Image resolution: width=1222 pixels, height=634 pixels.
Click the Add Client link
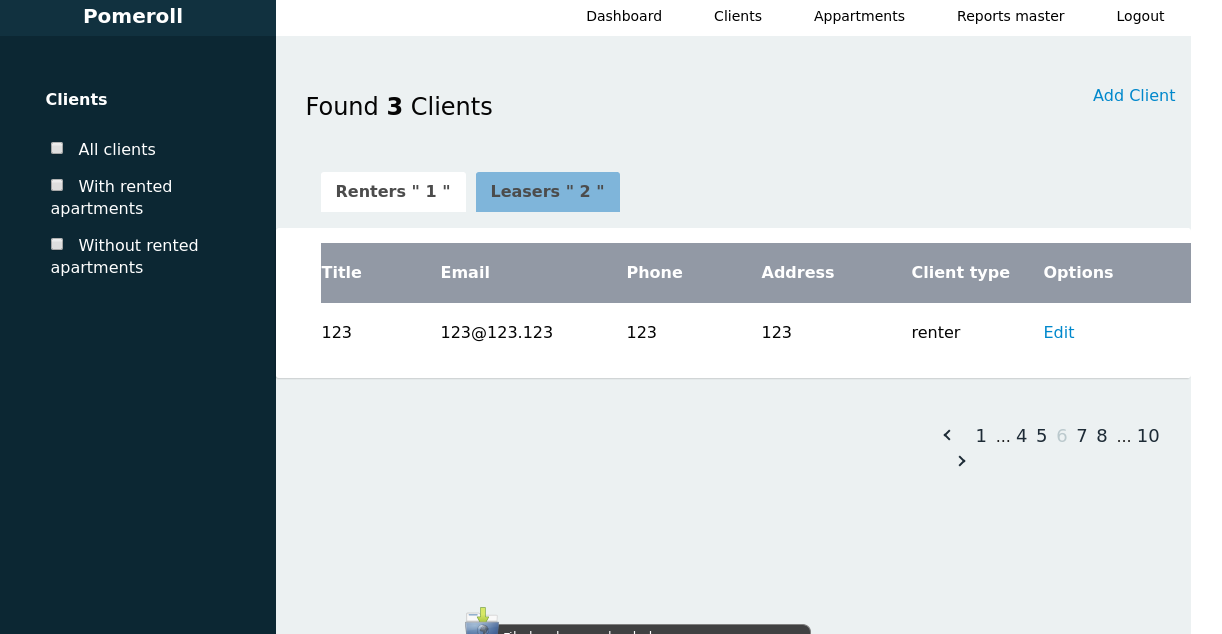click(x=1134, y=96)
